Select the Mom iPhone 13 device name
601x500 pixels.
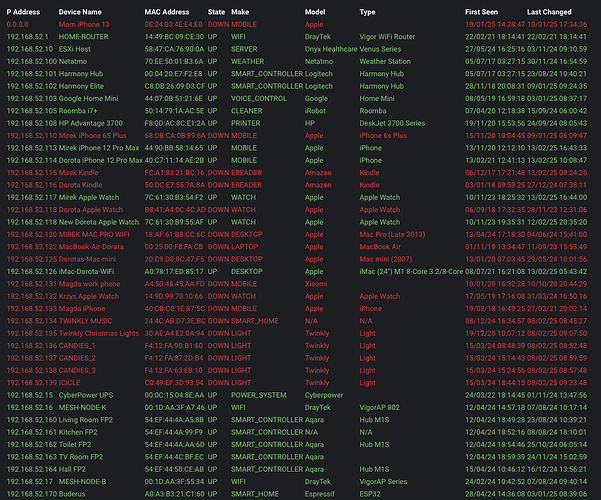pyautogui.click(x=84, y=24)
